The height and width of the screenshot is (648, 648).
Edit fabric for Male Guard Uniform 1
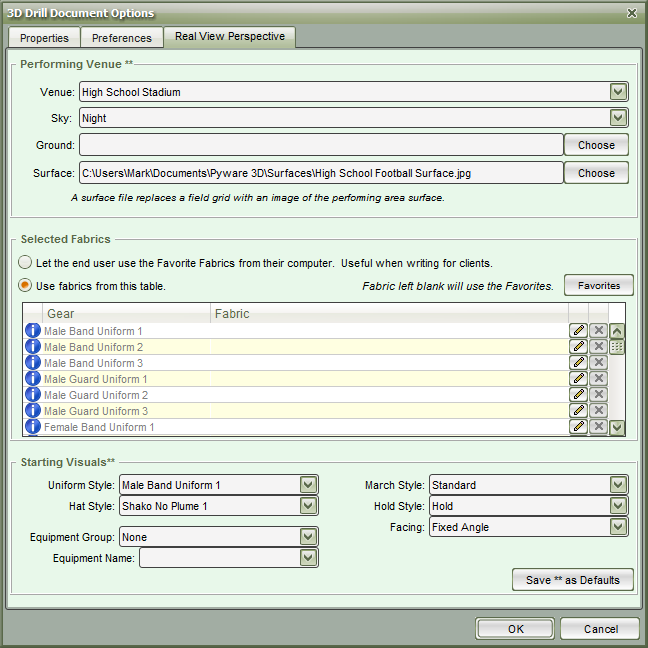click(579, 379)
